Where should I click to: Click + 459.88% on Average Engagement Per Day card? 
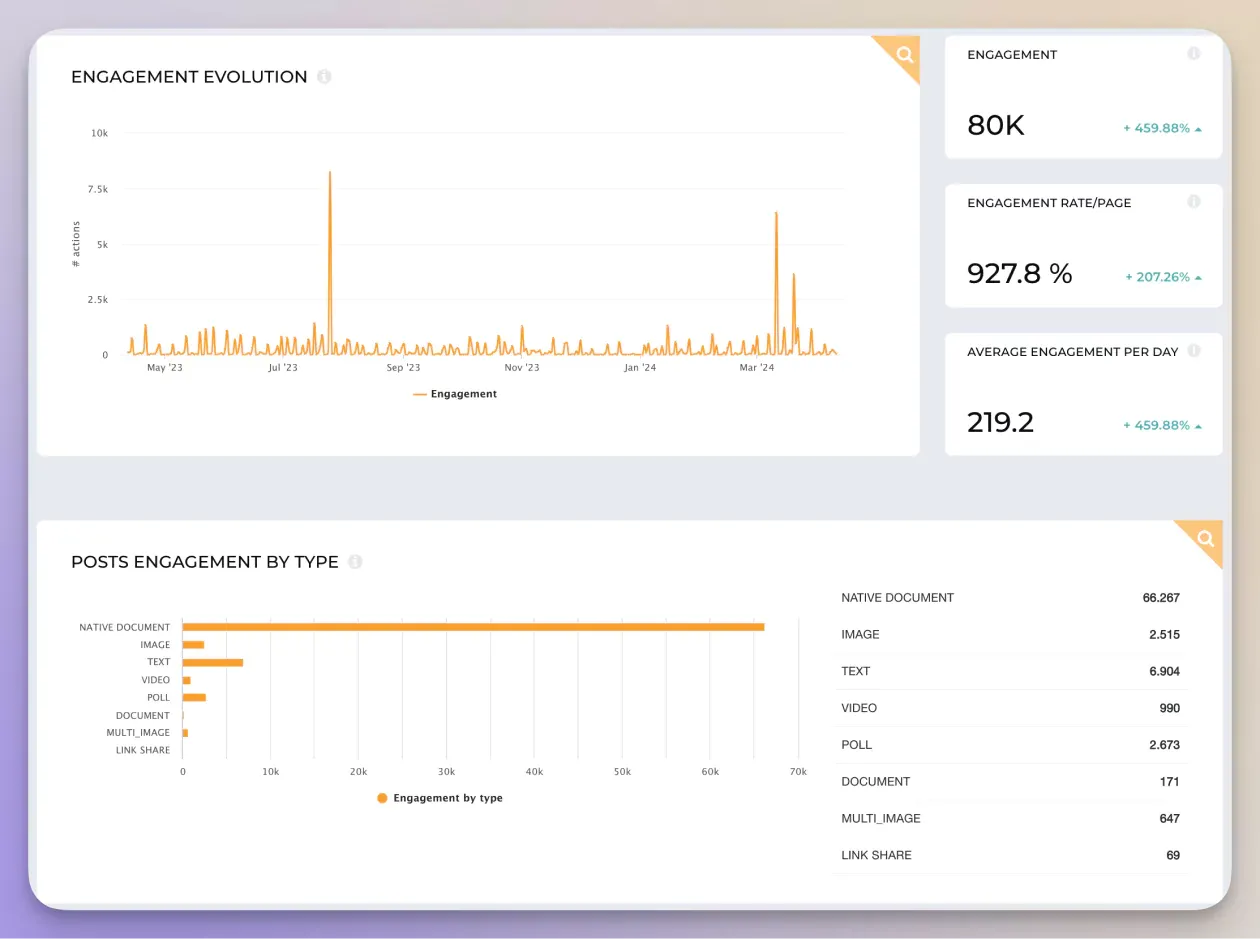(1162, 425)
